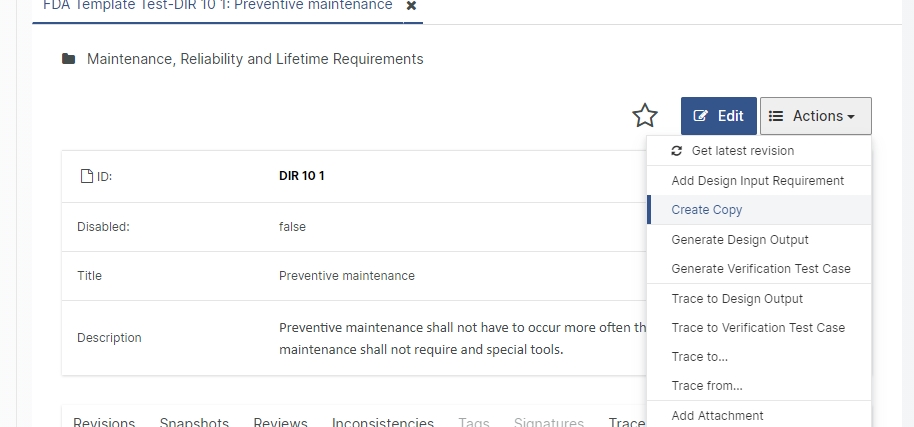The height and width of the screenshot is (427, 914).
Task: Click the document icon next to ID
Action: (x=86, y=176)
